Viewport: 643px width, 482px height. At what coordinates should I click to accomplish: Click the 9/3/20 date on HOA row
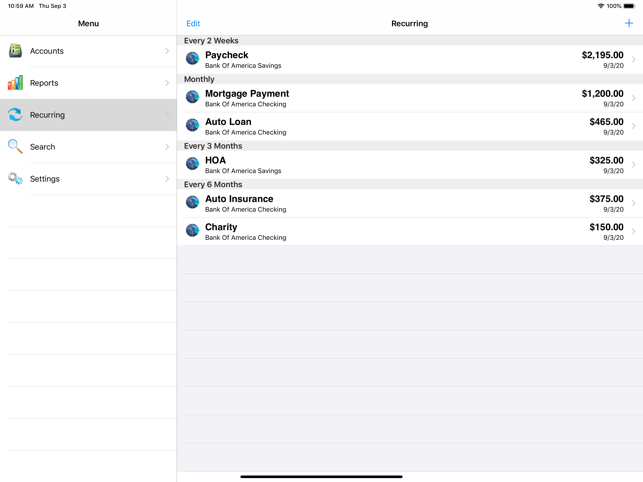point(613,171)
